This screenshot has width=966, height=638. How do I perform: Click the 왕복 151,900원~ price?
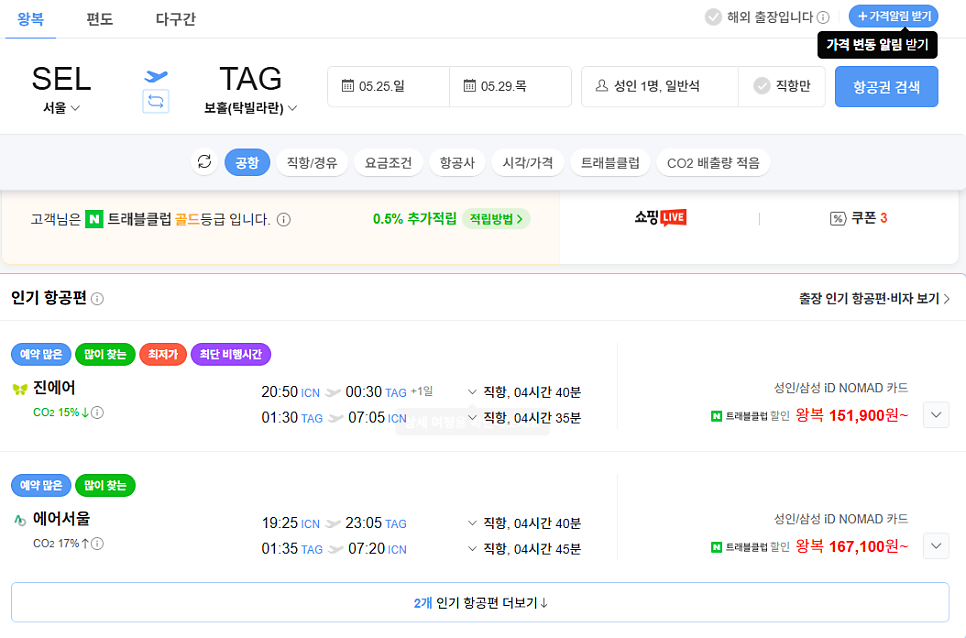click(851, 416)
